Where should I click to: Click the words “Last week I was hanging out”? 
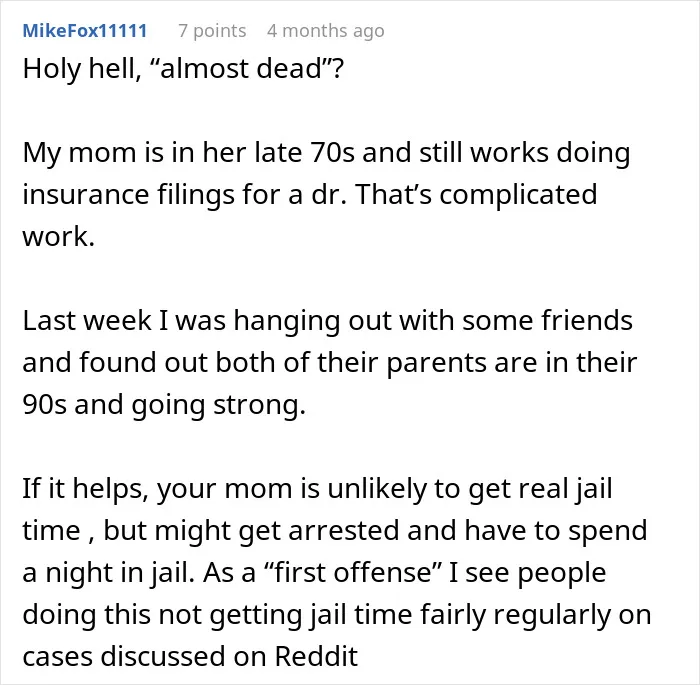pyautogui.click(x=203, y=321)
